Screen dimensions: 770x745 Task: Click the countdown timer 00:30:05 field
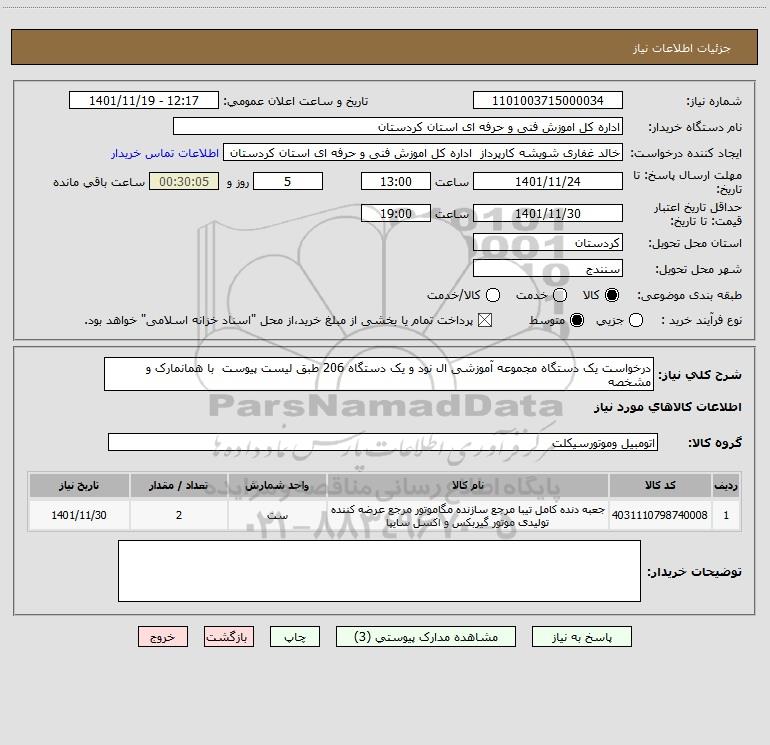pyautogui.click(x=184, y=181)
